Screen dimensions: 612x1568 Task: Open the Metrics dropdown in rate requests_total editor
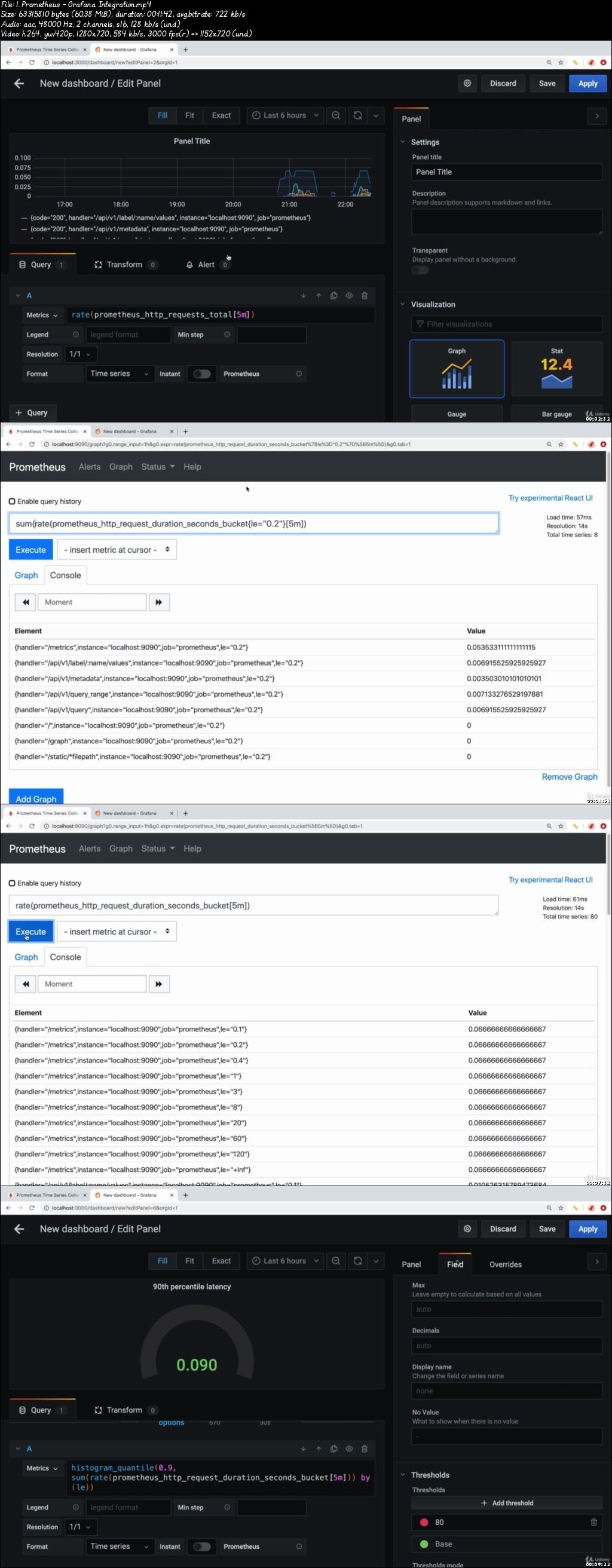tap(42, 316)
